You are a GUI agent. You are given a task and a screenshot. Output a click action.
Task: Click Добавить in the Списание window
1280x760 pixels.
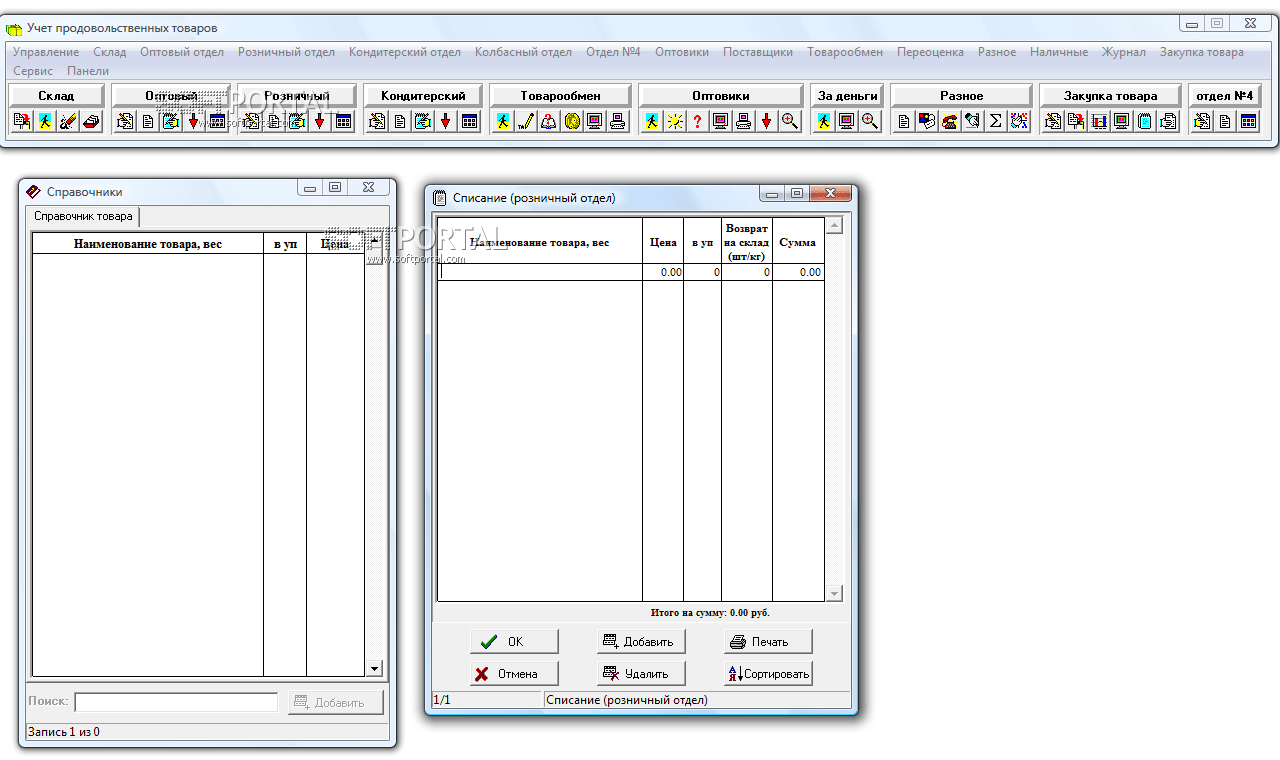(641, 642)
